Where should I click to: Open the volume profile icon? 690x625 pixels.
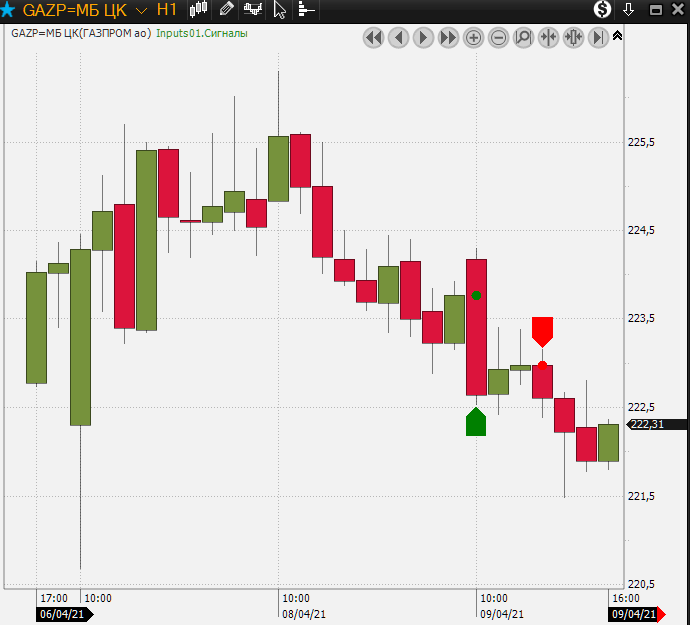point(305,10)
